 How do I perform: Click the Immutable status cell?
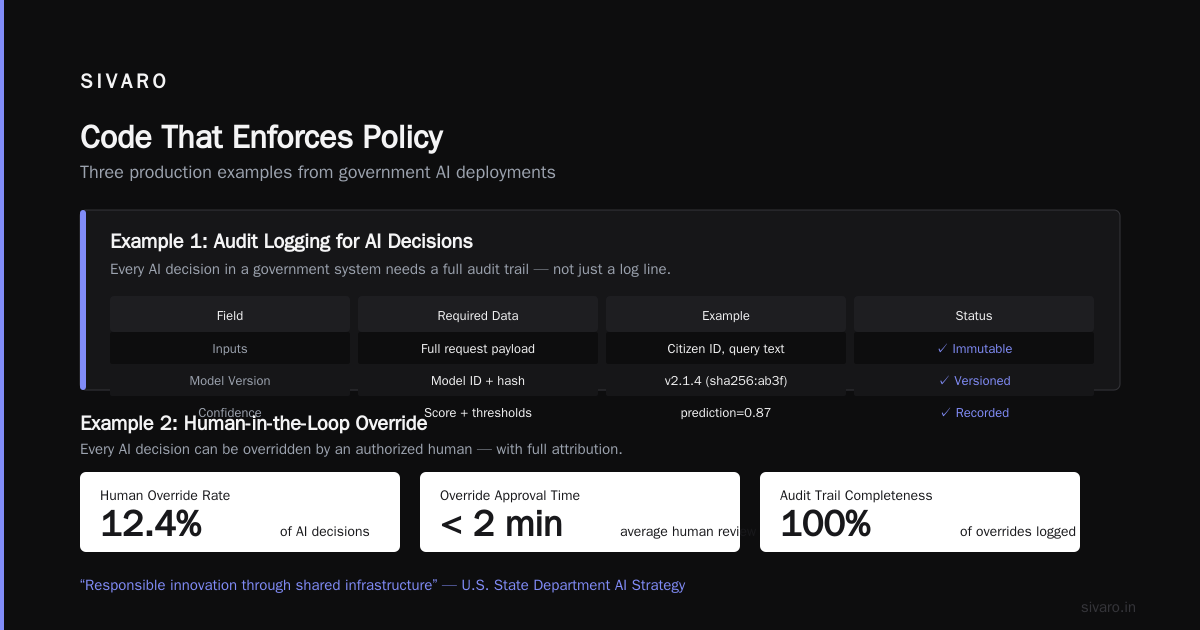pyautogui.click(x=974, y=349)
